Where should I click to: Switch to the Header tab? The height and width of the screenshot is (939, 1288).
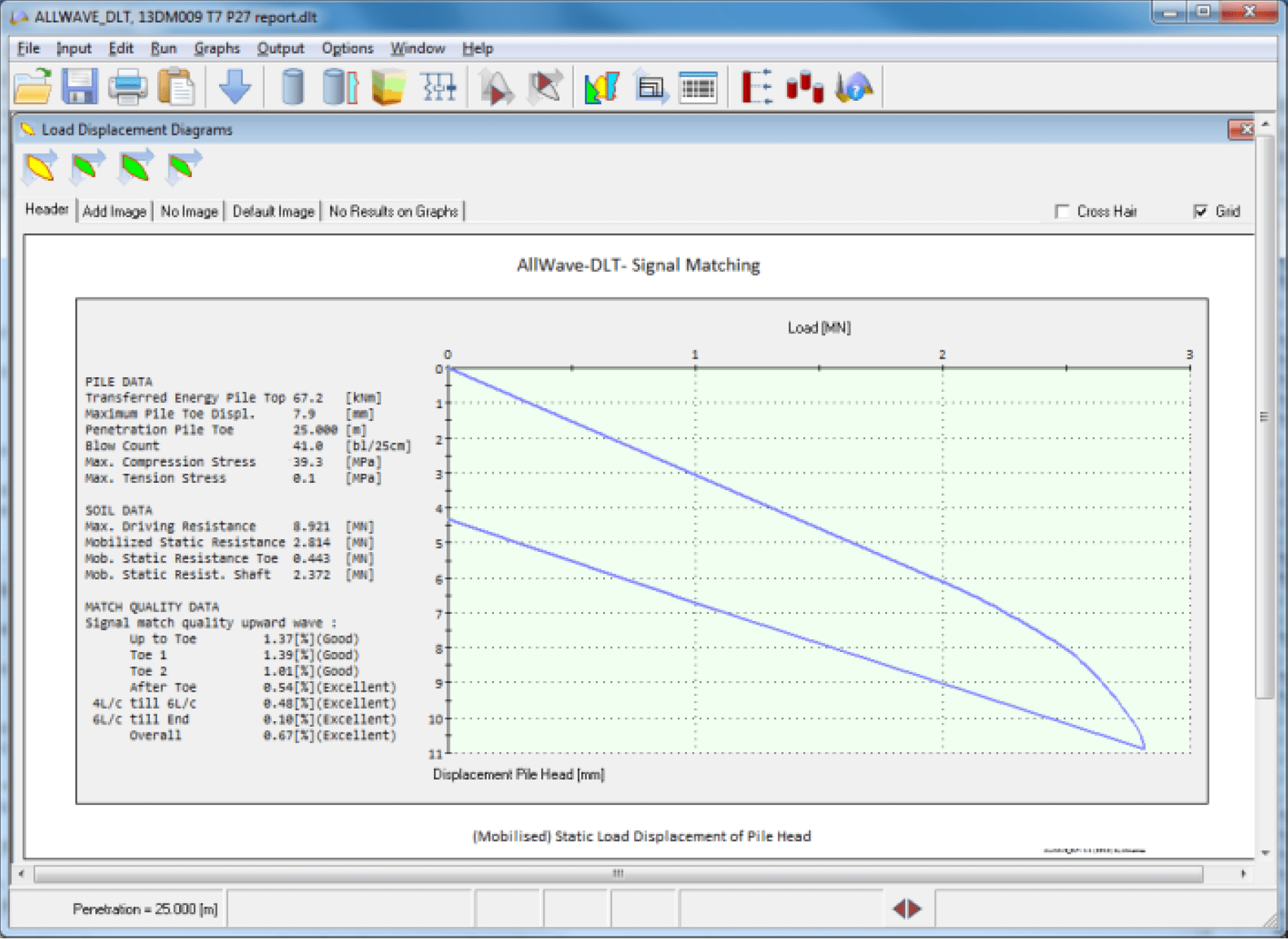[x=47, y=209]
